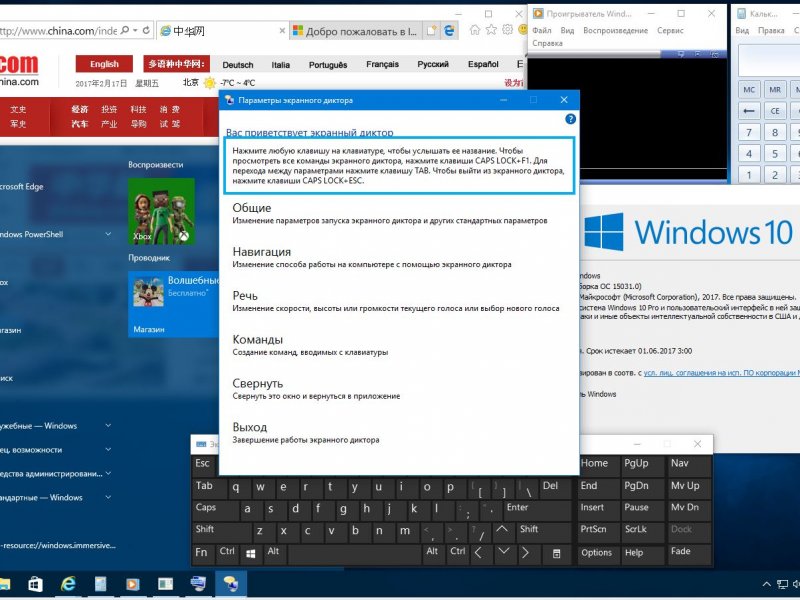Screen dimensions: 800x600
Task: Expand the Средства администрирования group
Action: click(x=108, y=473)
